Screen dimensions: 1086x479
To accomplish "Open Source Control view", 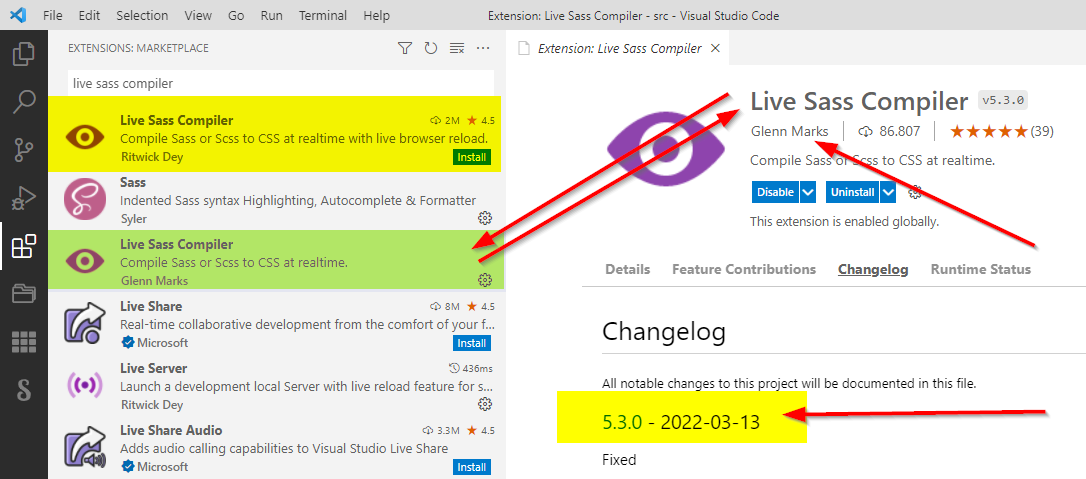I will pos(24,150).
